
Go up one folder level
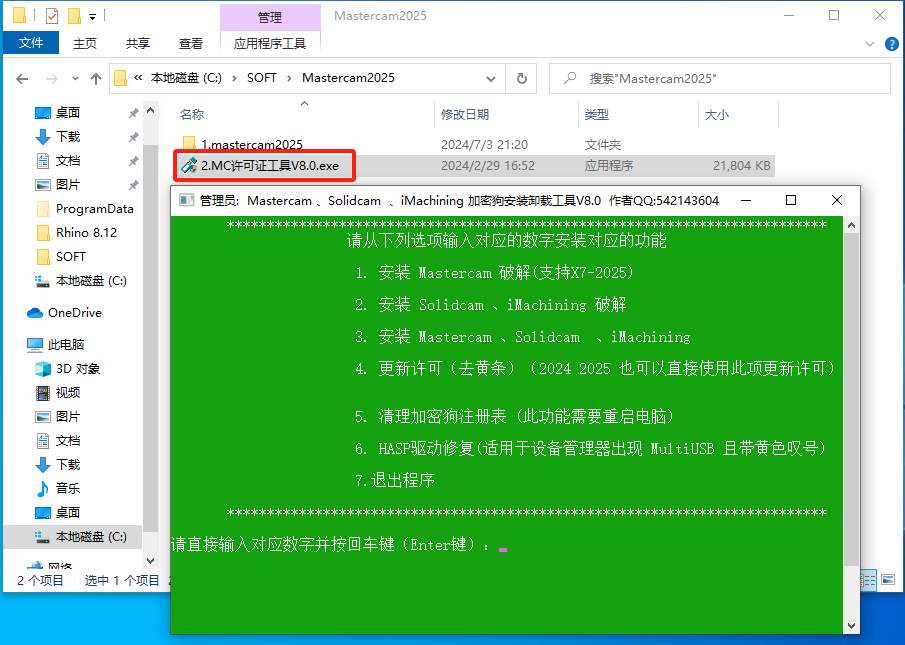(x=96, y=78)
